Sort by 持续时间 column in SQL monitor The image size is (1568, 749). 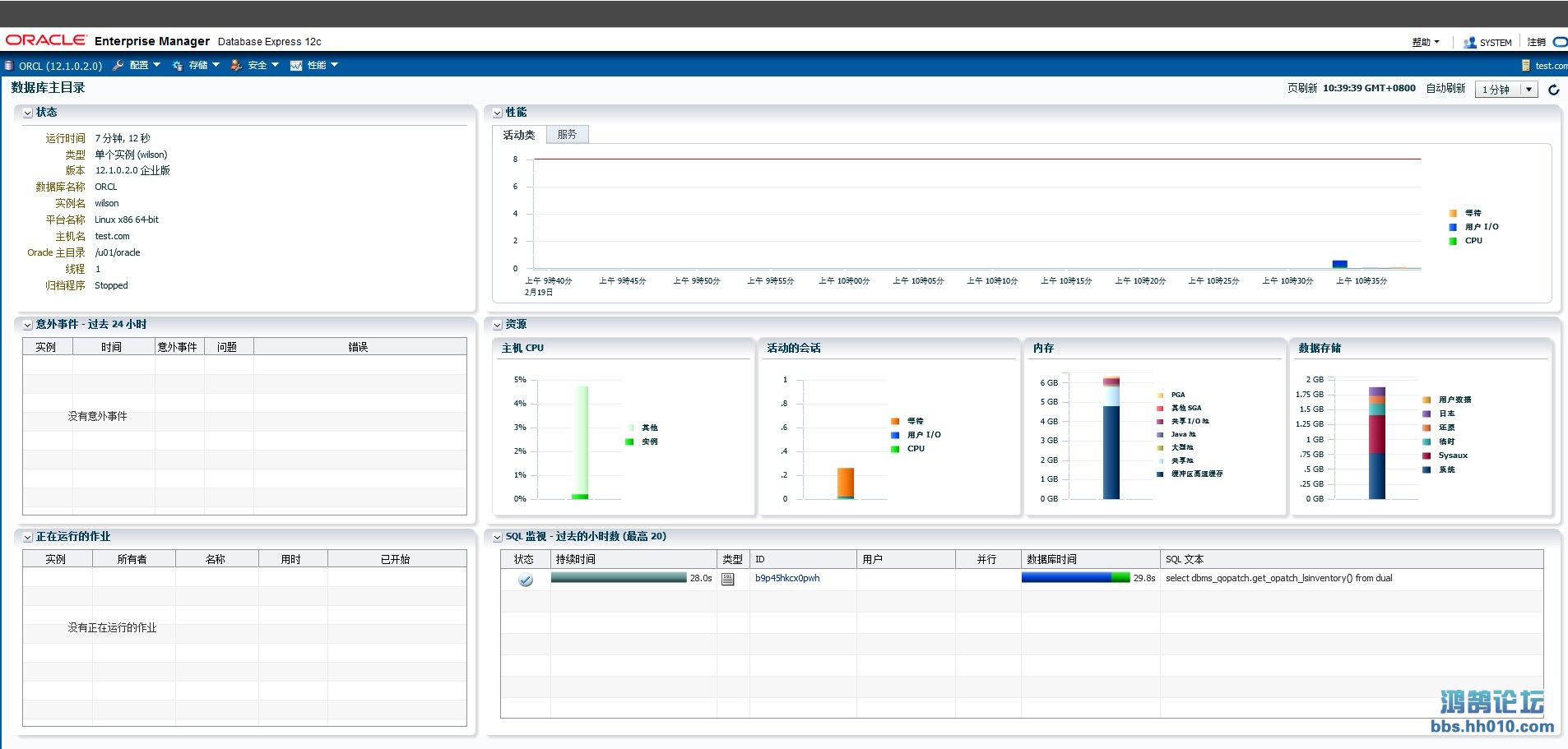pos(633,559)
